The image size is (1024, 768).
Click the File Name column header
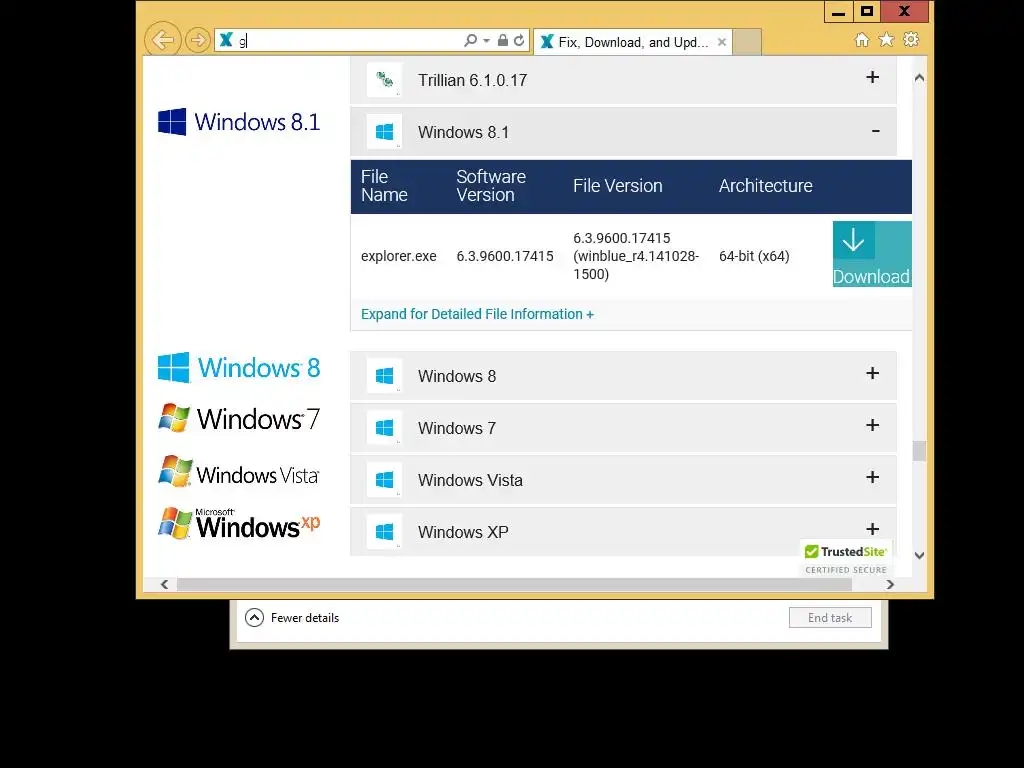click(x=384, y=186)
